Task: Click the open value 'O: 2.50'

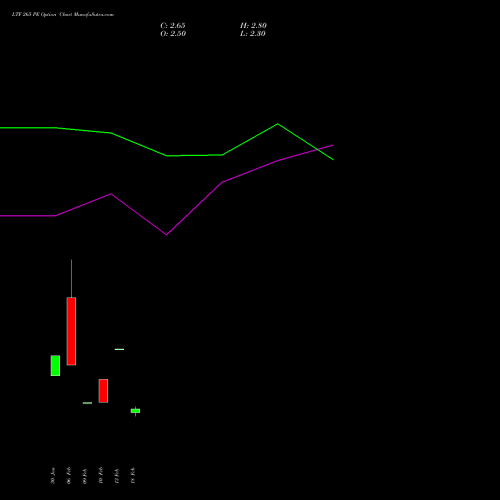Action: click(x=173, y=34)
